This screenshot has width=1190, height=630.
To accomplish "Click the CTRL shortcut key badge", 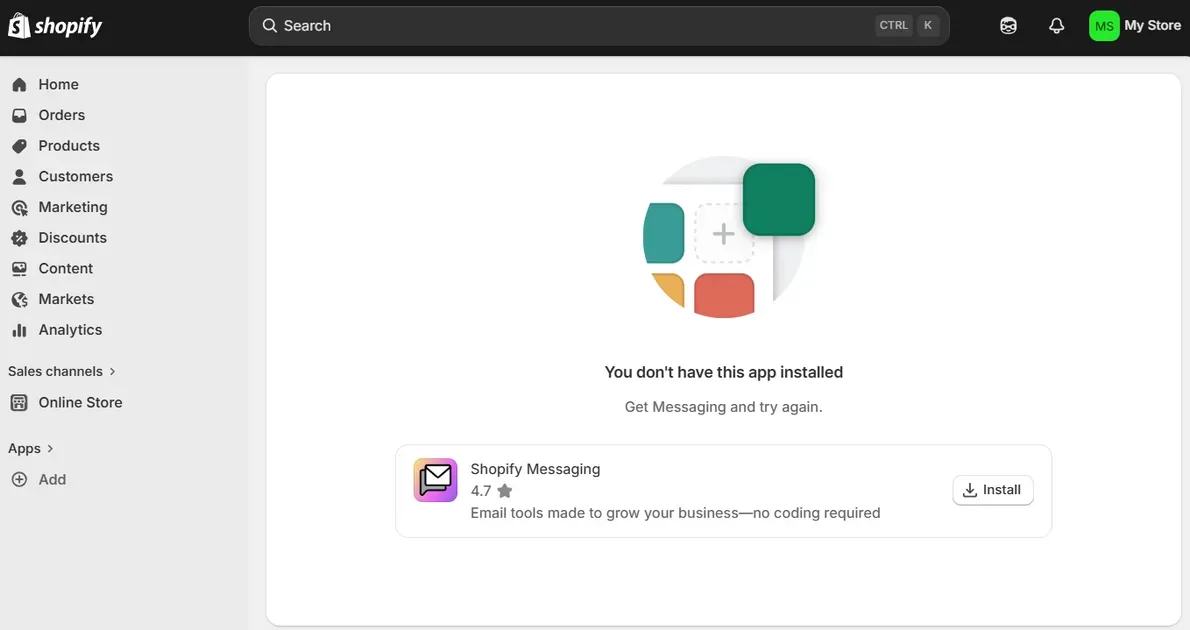I will 893,25.
